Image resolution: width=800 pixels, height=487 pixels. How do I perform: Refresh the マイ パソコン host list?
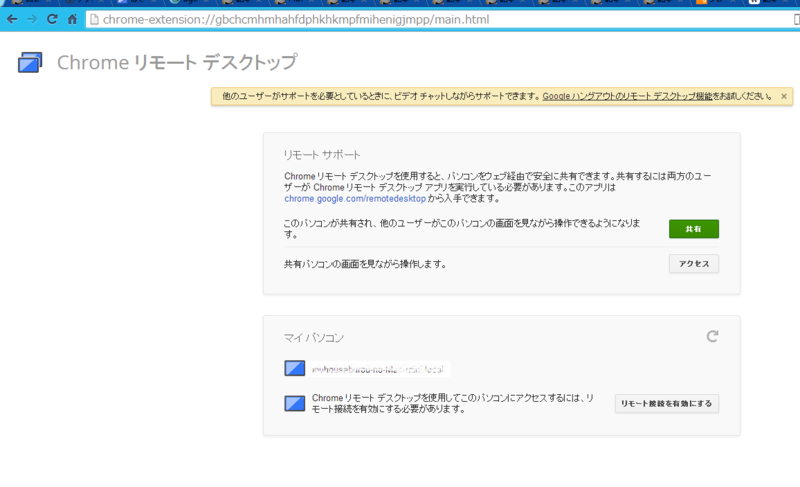[712, 336]
